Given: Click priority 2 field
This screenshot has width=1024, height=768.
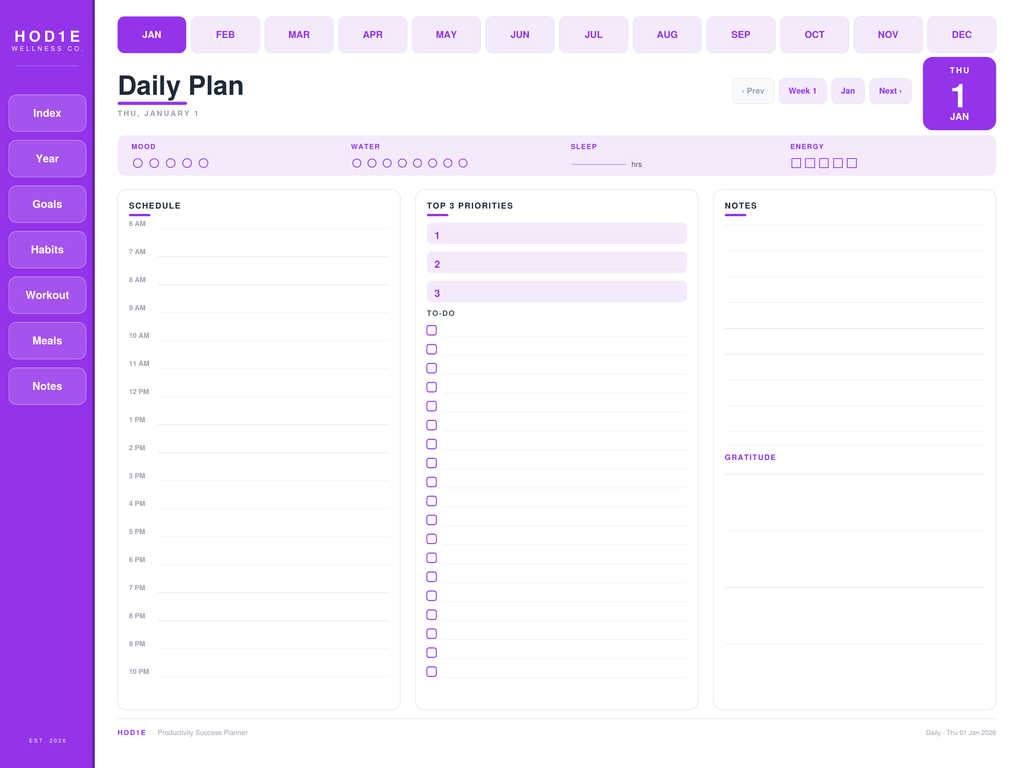Looking at the screenshot, I should click(556, 263).
